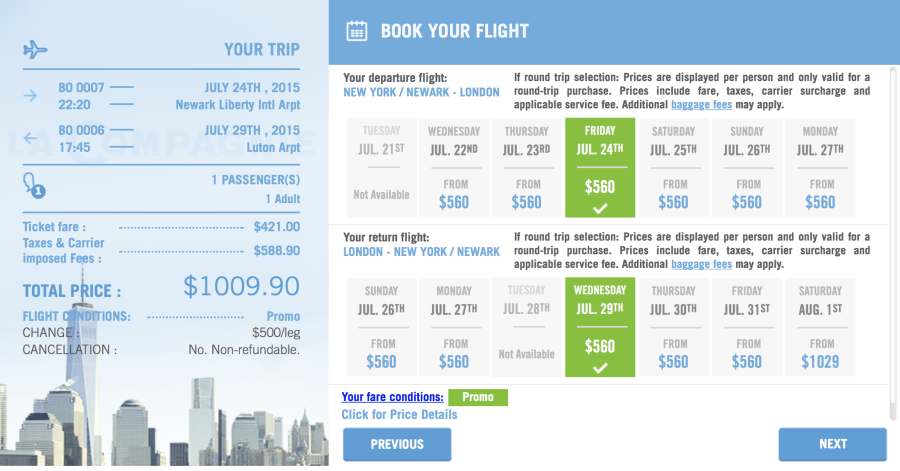This screenshot has width=900, height=471.
Task: Choose Sunday Jul. 26th return flight
Action: coord(380,328)
